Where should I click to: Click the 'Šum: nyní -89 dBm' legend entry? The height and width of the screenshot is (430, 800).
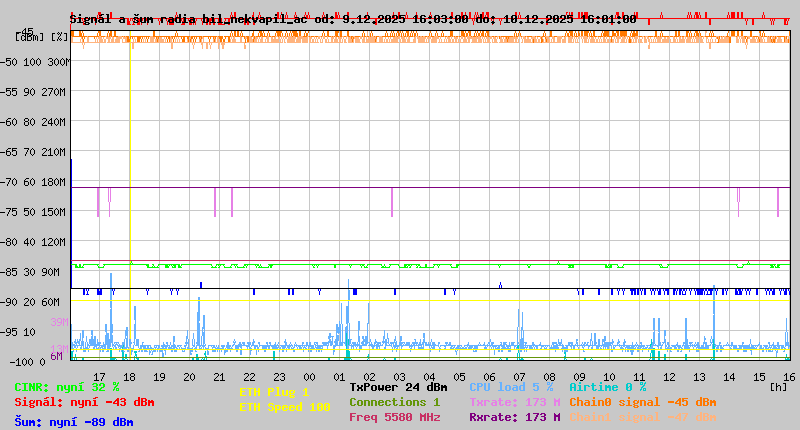coord(74,422)
